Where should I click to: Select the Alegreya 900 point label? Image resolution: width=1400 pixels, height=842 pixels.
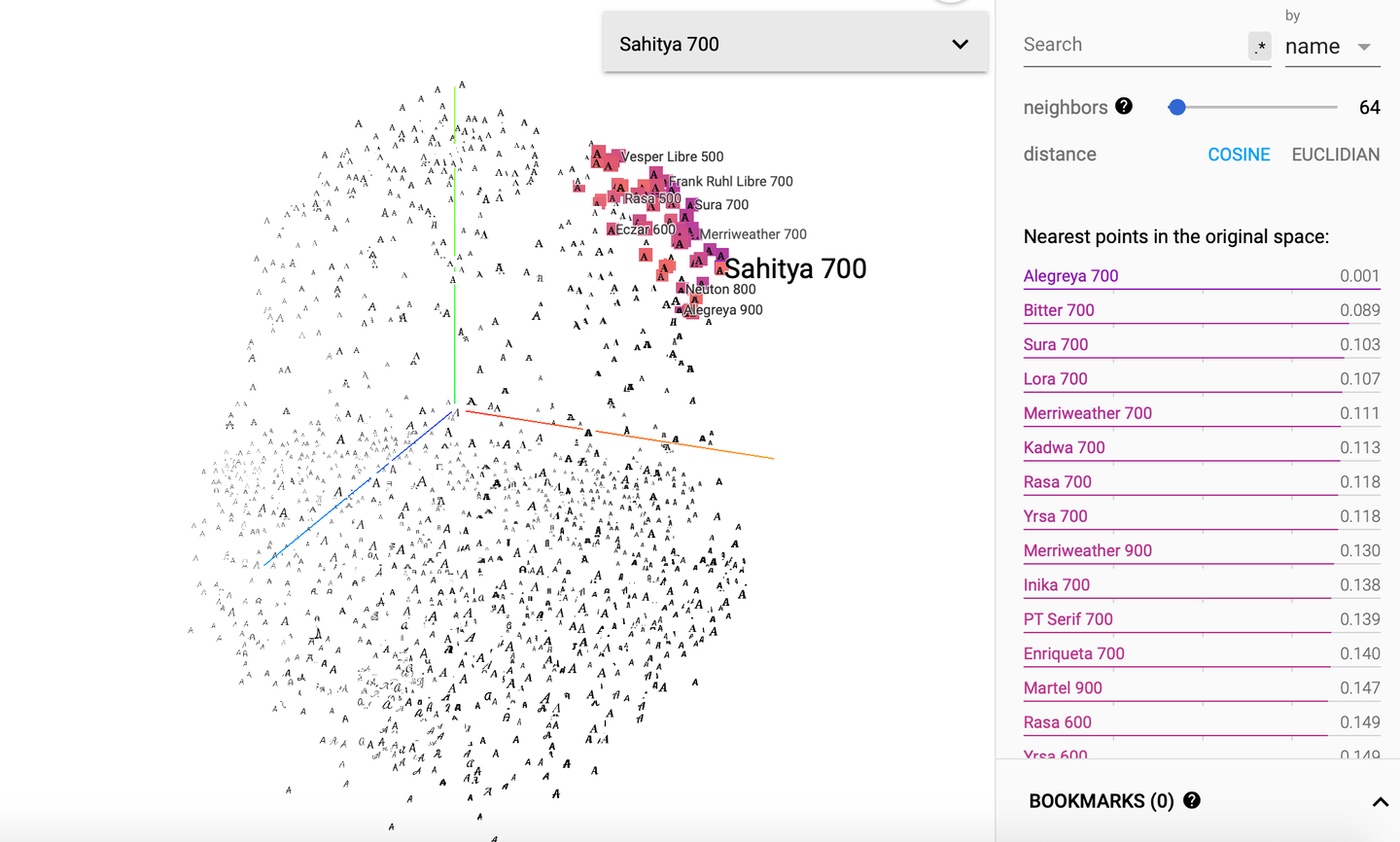(723, 310)
